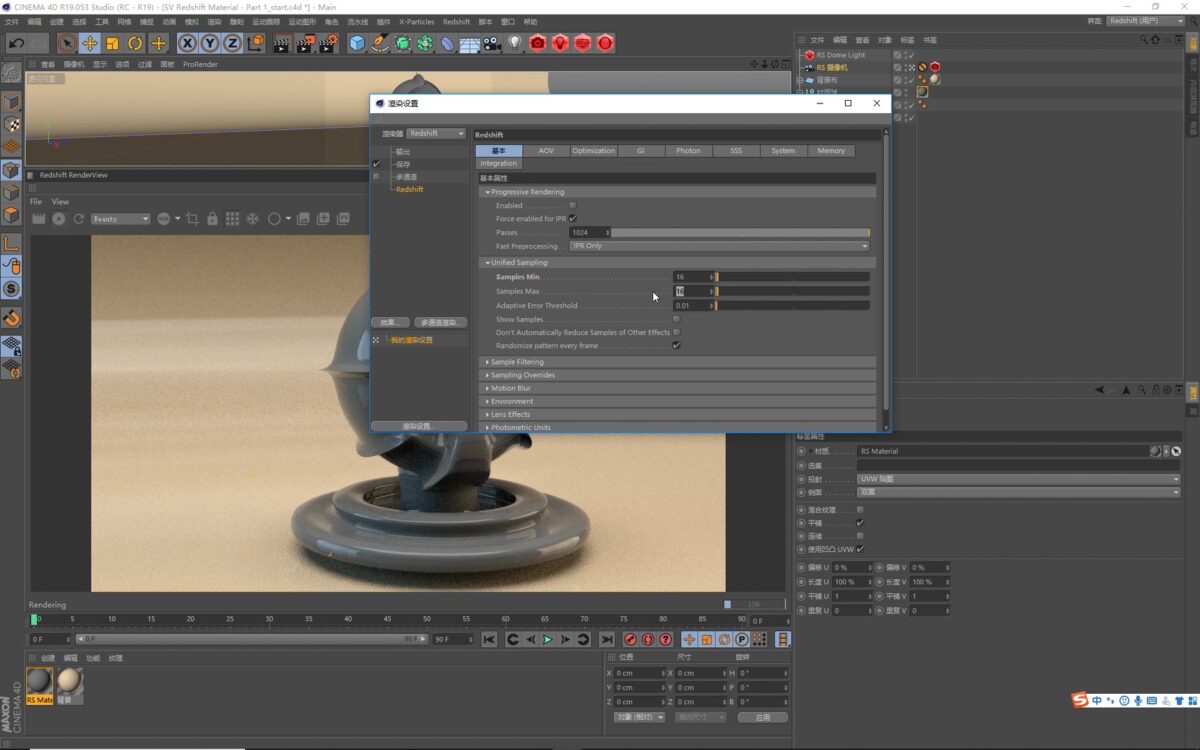Click the Adaptive Error Threshold slider track
This screenshot has width=1200, height=750.
point(792,305)
